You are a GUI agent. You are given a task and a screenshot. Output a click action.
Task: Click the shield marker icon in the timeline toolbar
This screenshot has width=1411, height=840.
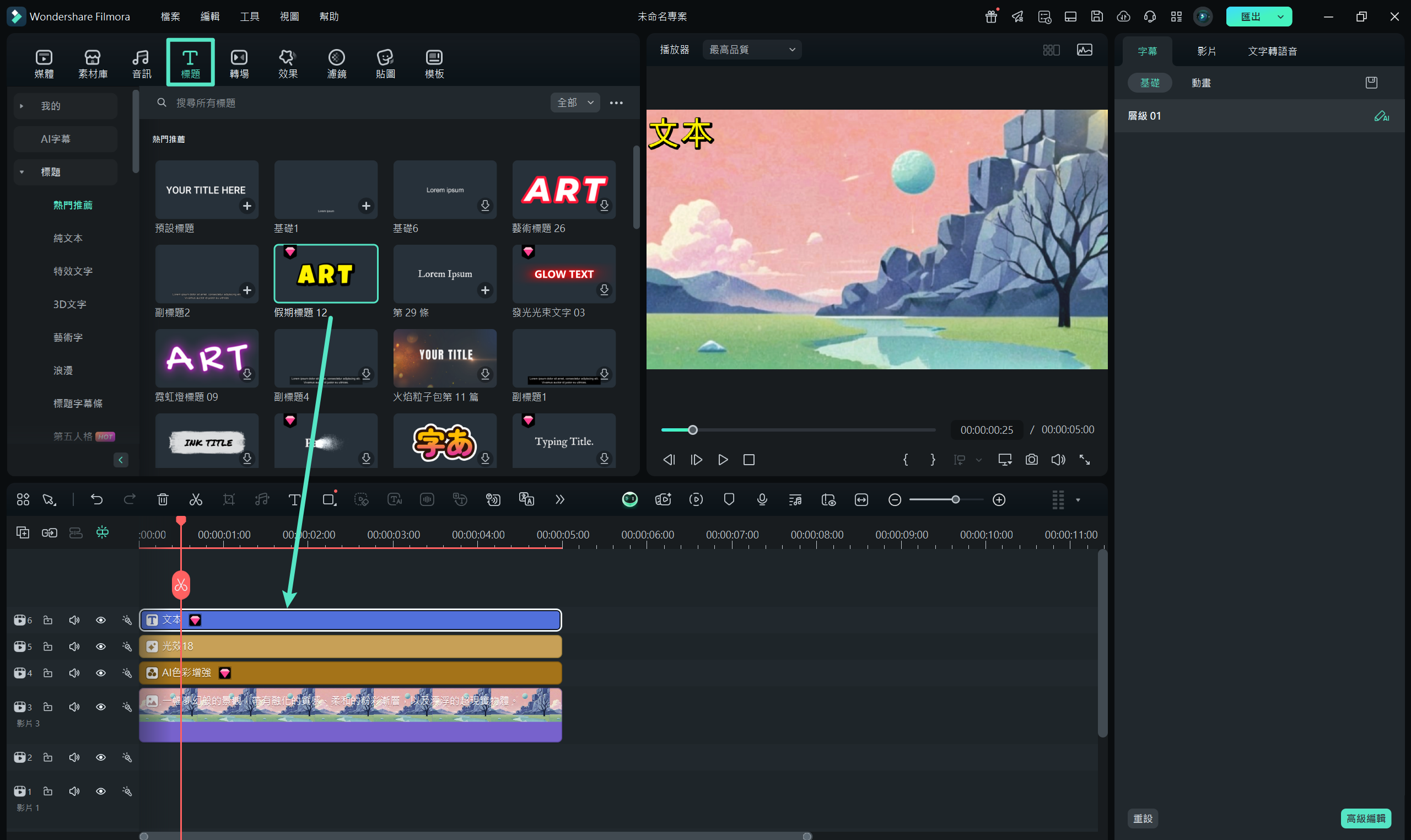tap(729, 499)
